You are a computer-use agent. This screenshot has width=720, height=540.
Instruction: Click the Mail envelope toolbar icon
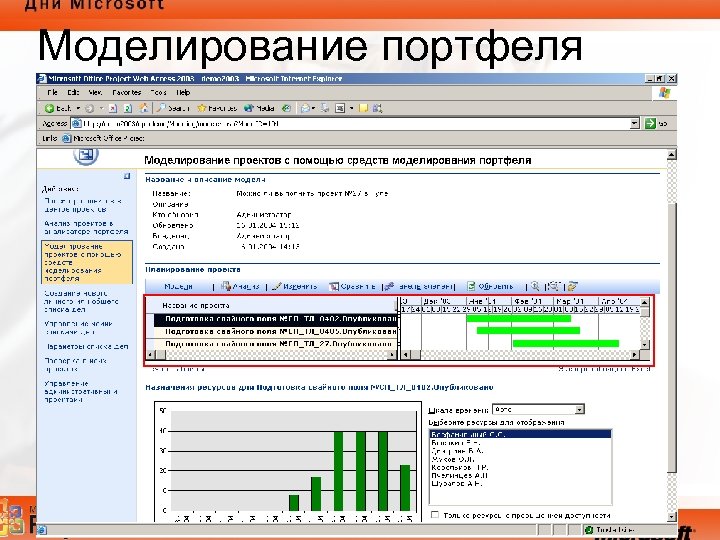(x=305, y=108)
